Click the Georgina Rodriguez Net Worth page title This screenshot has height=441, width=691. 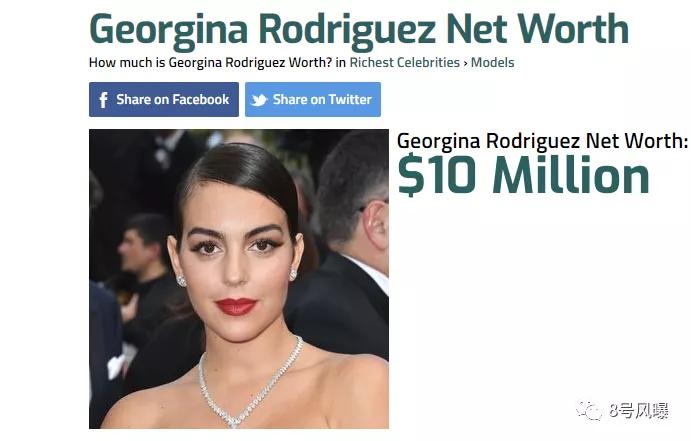359,30
